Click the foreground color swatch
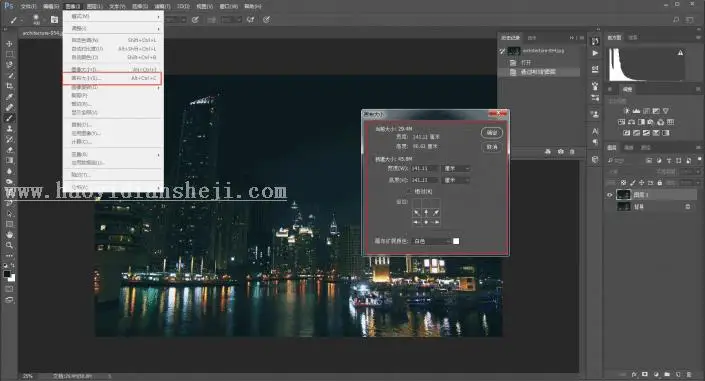 coord(7,273)
